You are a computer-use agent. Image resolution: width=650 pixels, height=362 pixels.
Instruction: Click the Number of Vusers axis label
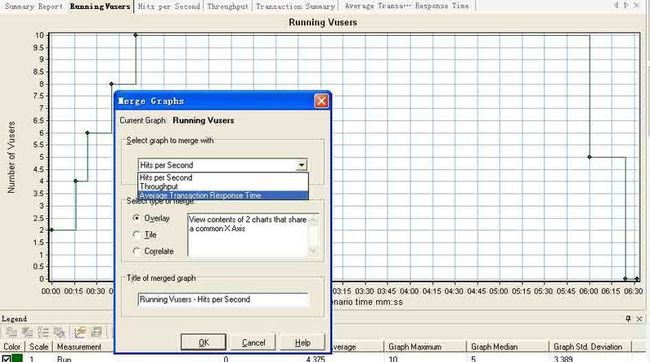(x=11, y=157)
